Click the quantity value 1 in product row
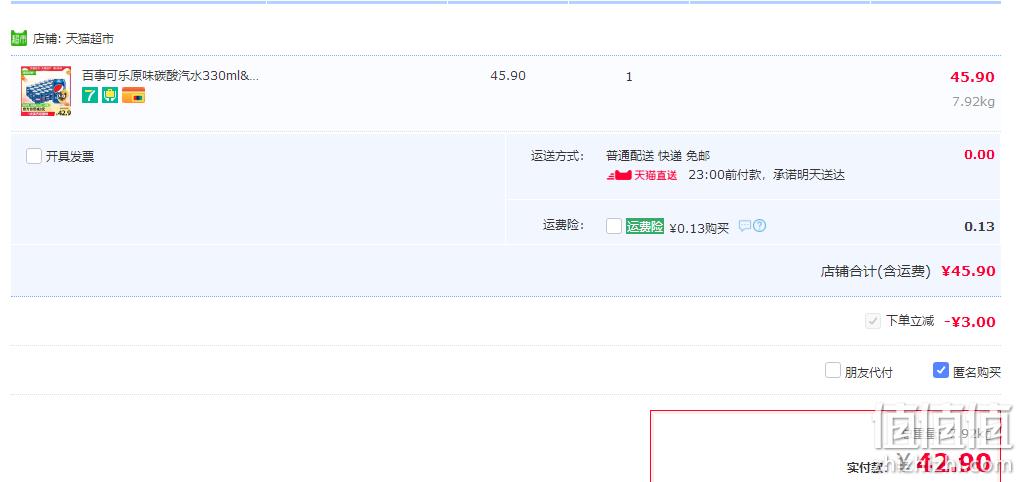Image resolution: width=1022 pixels, height=482 pixels. 629,77
